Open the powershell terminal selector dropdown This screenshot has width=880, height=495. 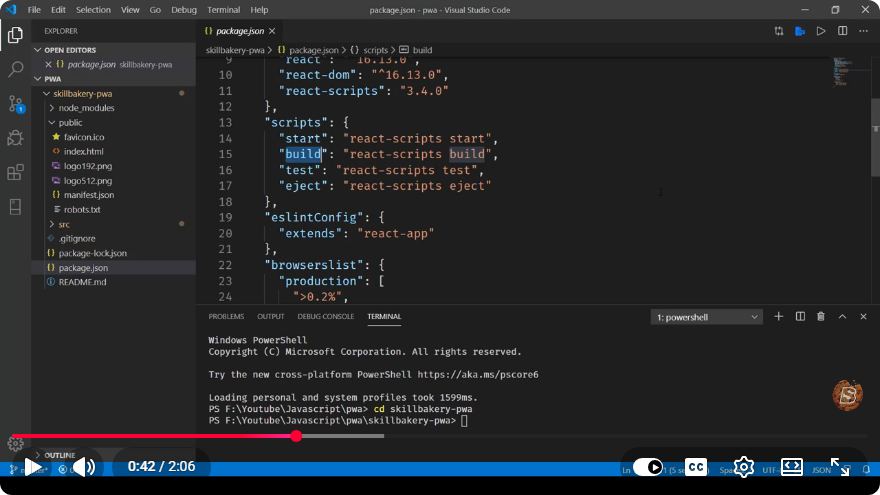[706, 317]
